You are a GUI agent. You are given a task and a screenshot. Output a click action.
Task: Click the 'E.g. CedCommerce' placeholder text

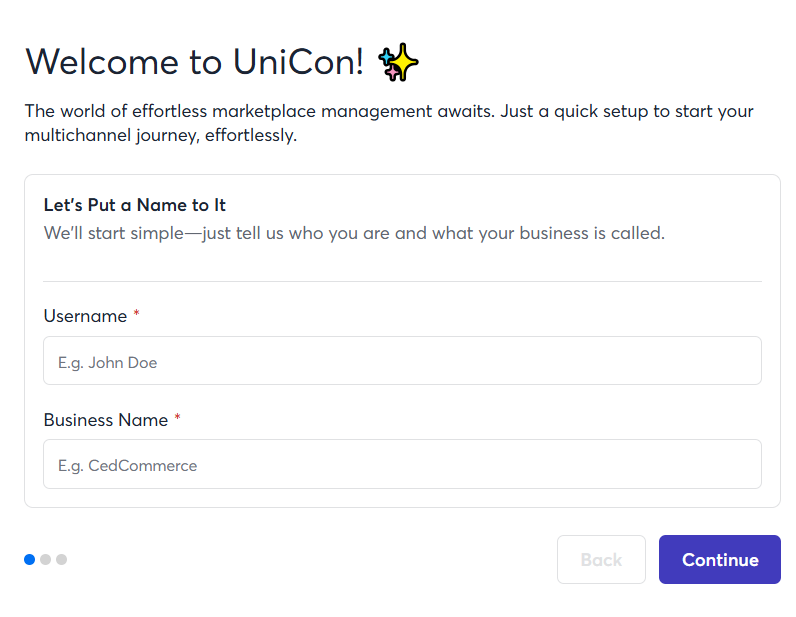[x=128, y=466]
